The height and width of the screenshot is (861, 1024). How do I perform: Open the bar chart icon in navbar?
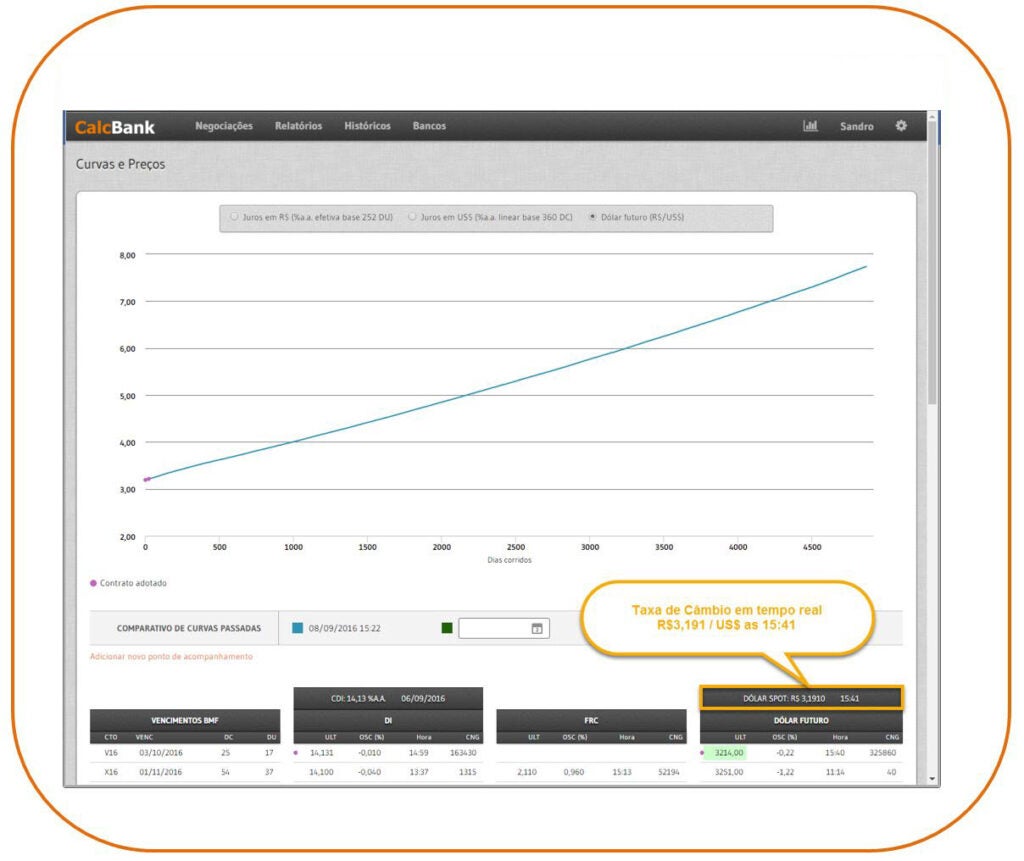[810, 126]
